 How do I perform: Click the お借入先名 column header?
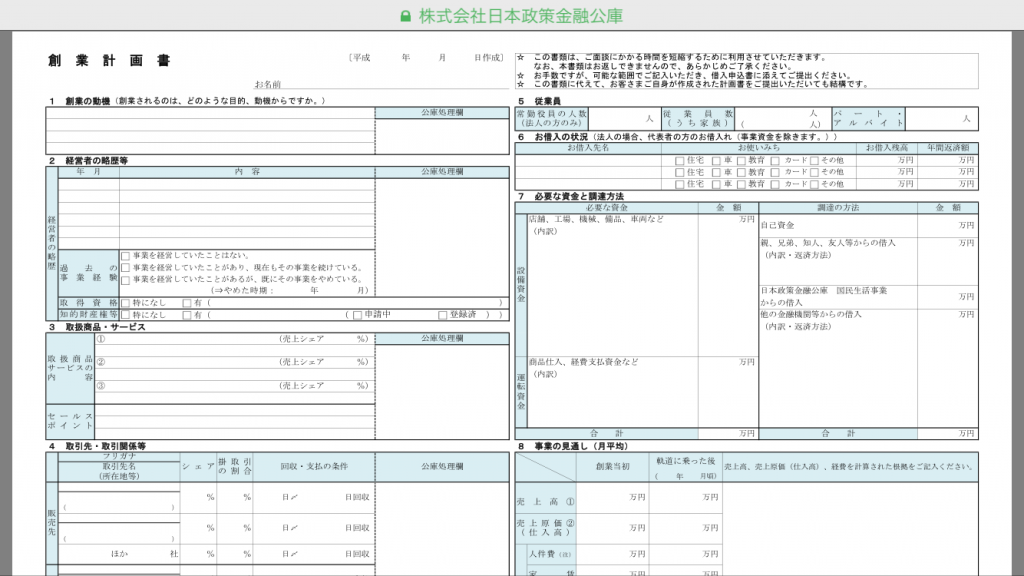click(x=588, y=148)
